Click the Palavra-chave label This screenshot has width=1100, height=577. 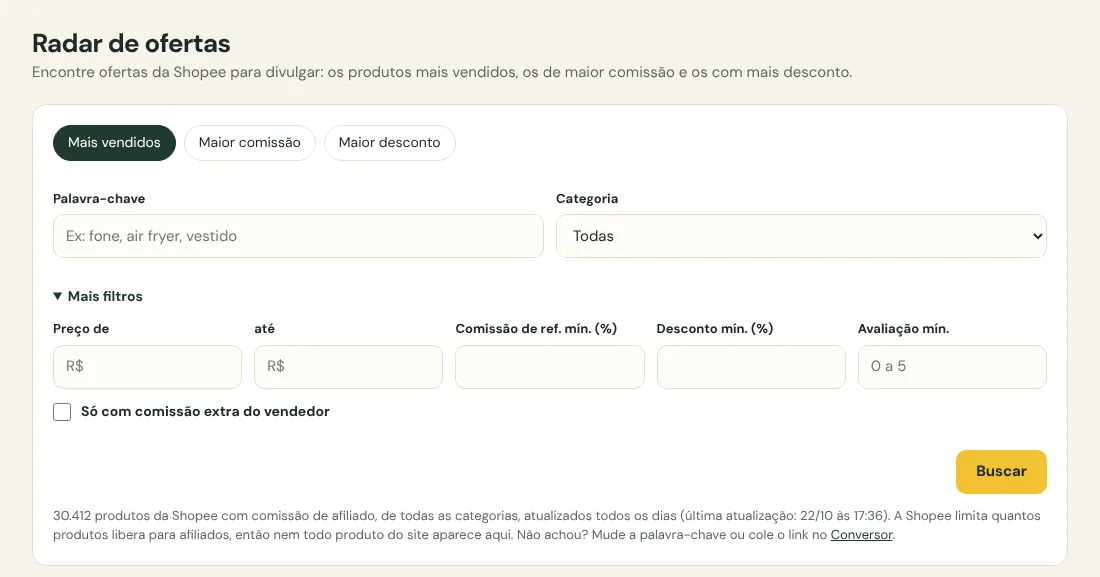tap(99, 199)
